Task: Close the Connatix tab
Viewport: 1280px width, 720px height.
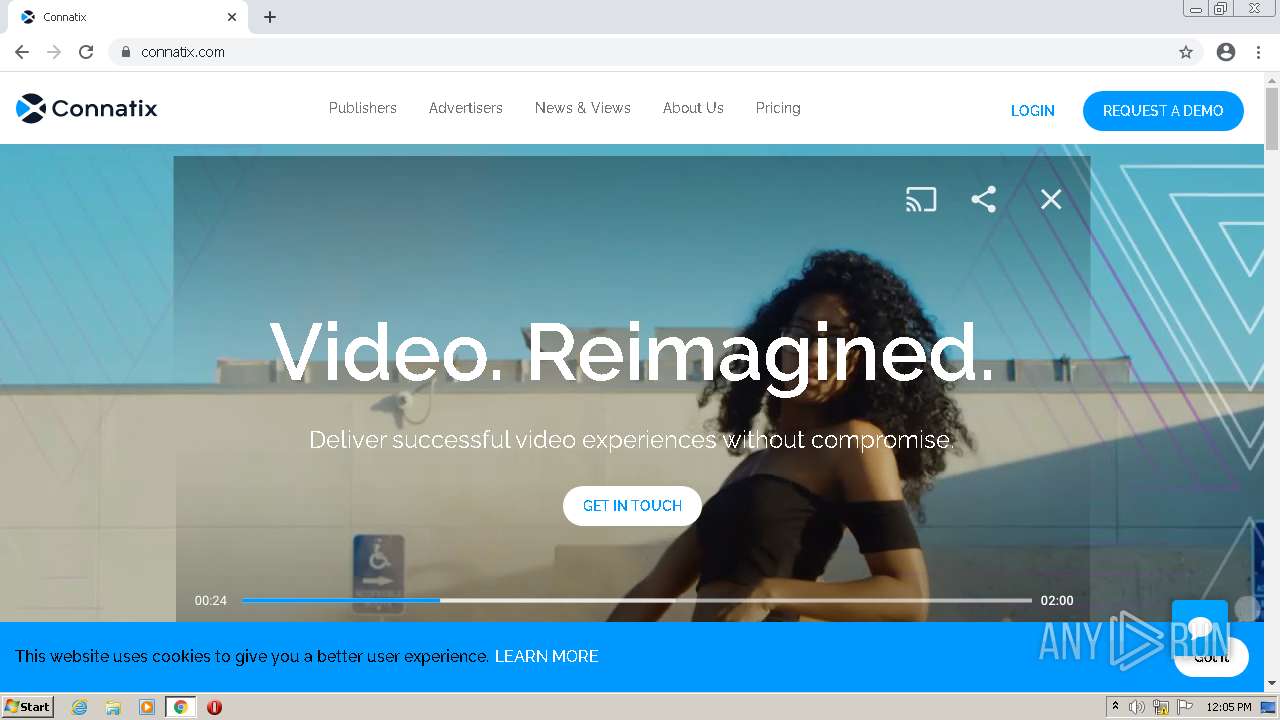Action: [x=232, y=17]
